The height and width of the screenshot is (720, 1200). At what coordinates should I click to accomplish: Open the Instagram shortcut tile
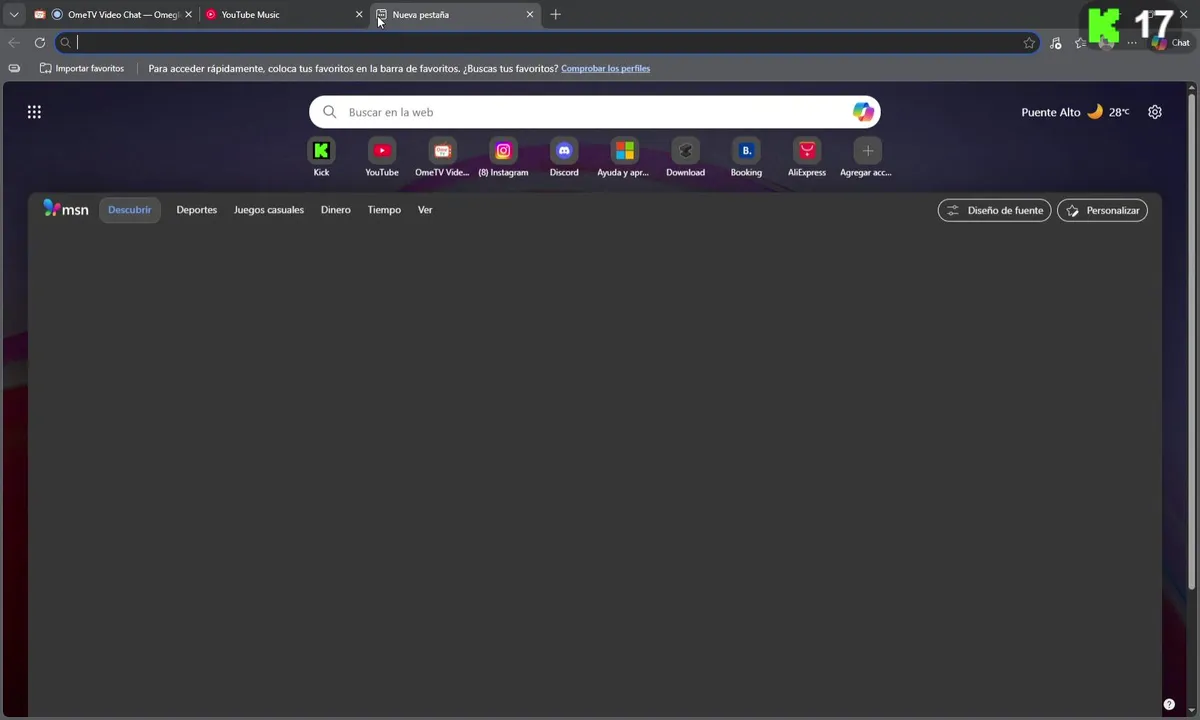(x=503, y=157)
